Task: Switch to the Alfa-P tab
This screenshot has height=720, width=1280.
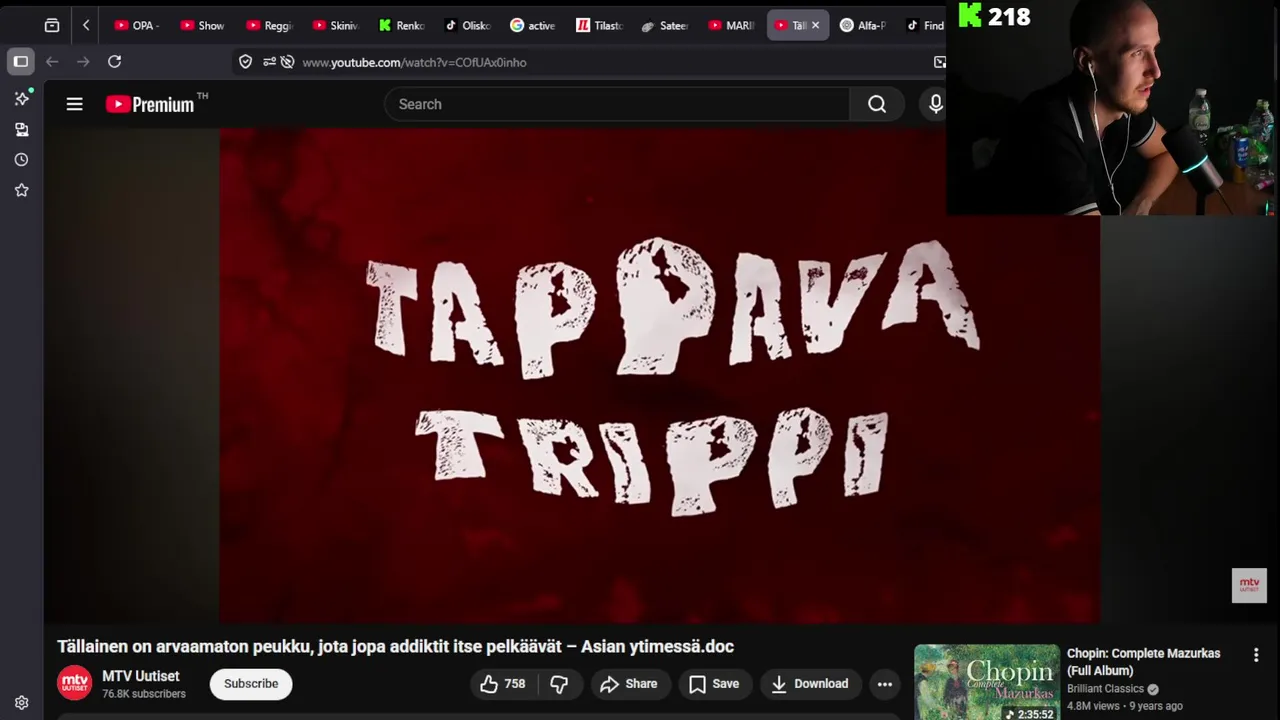Action: (863, 25)
